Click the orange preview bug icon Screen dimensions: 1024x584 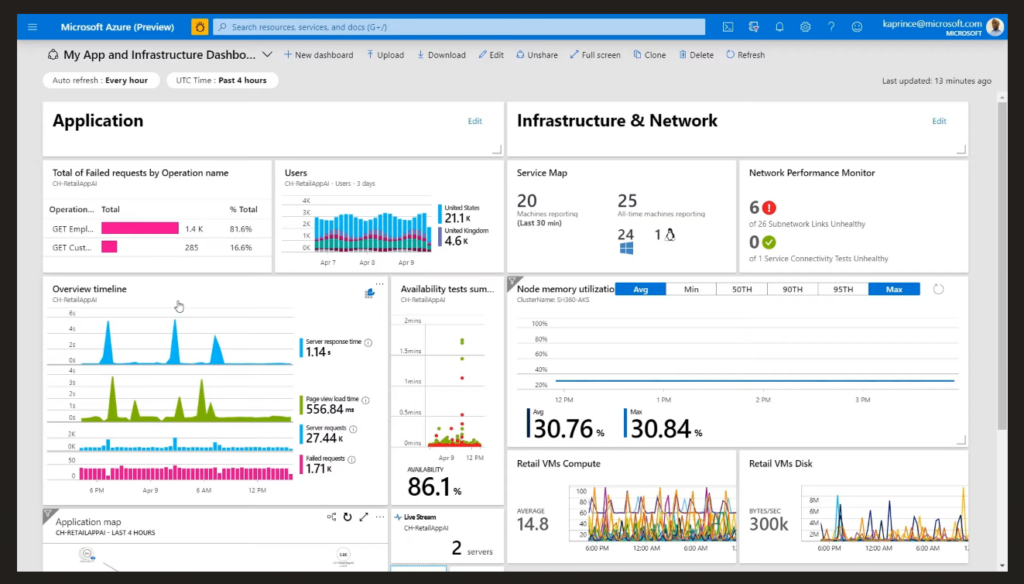(199, 27)
